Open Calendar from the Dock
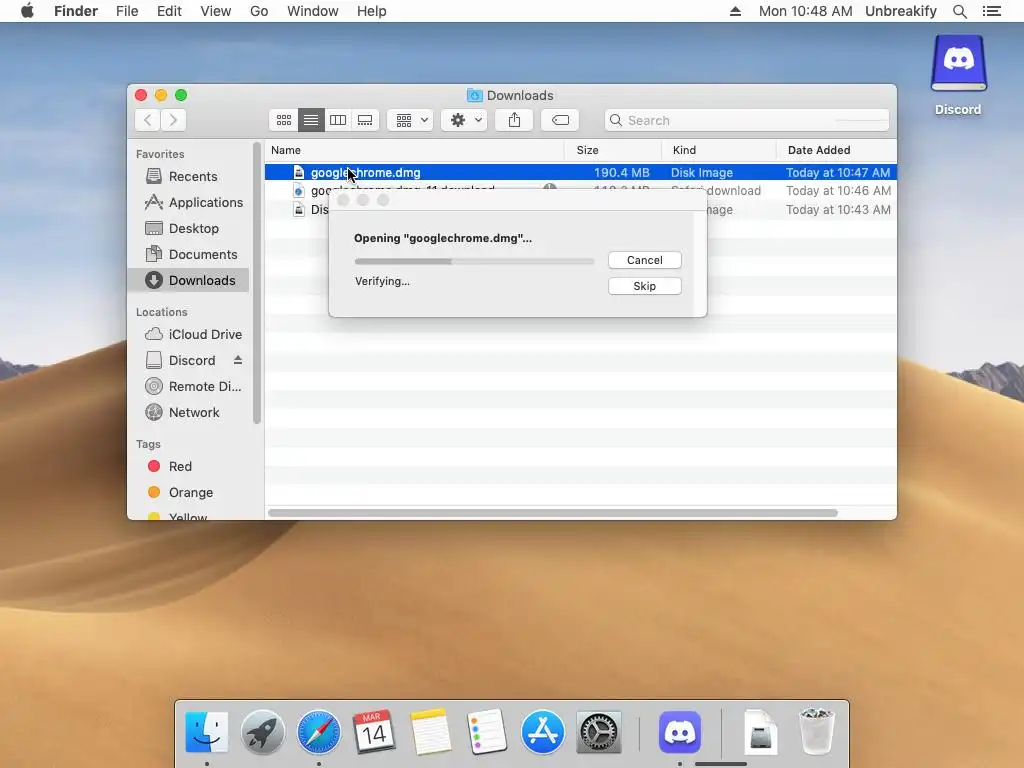 374,732
